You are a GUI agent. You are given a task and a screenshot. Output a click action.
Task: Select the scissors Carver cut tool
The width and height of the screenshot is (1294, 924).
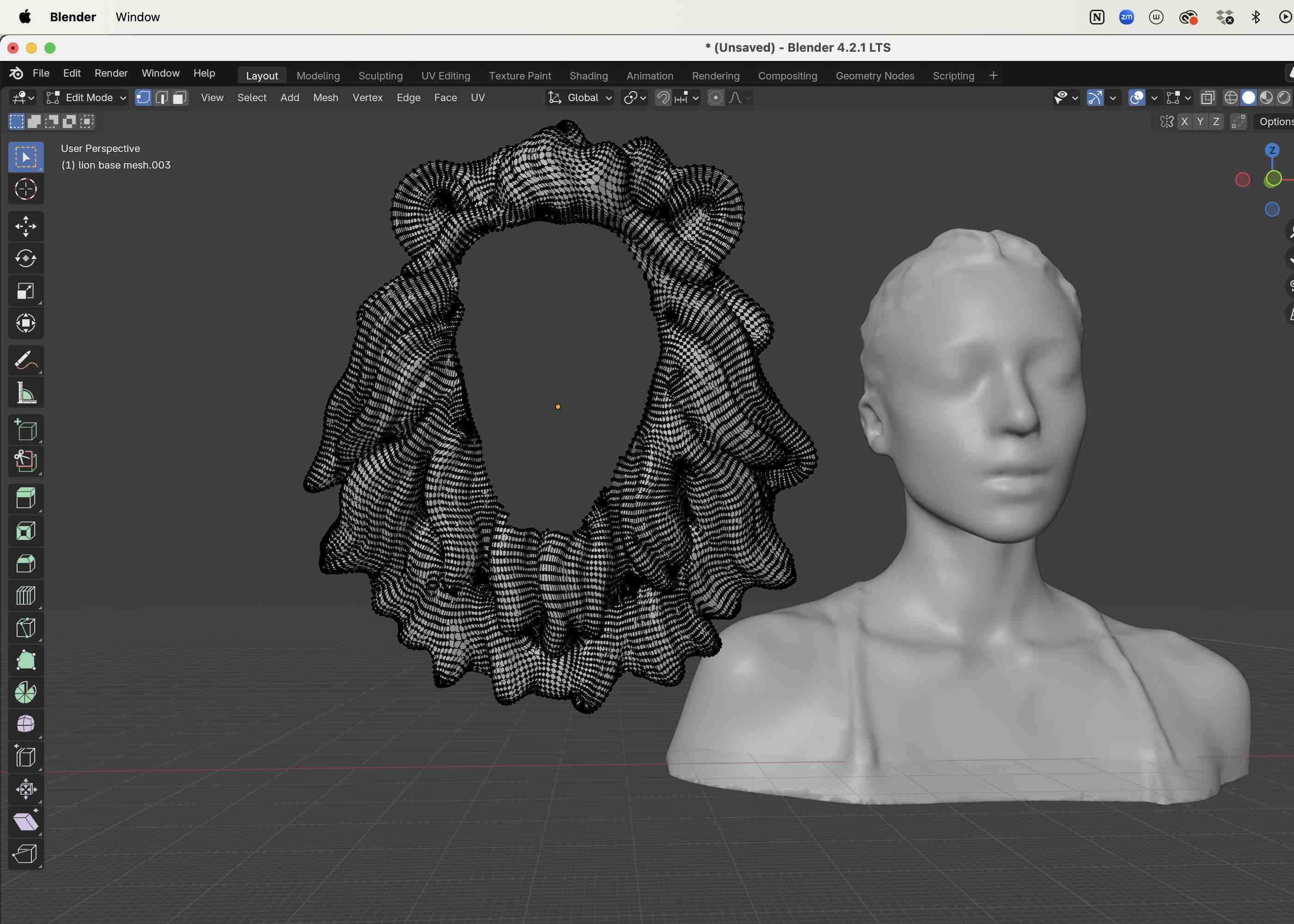(25, 462)
